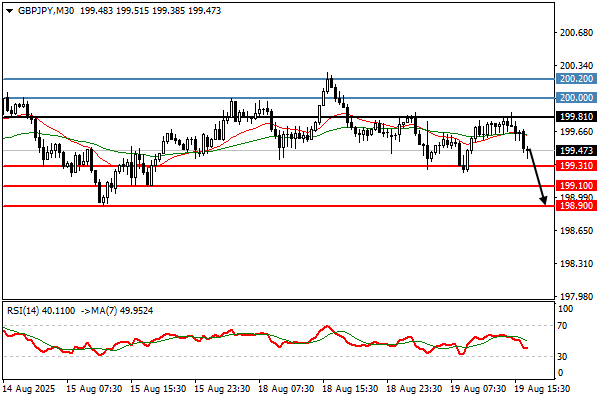Select the current price label 199.473
600x400 pixels.
tap(576, 150)
